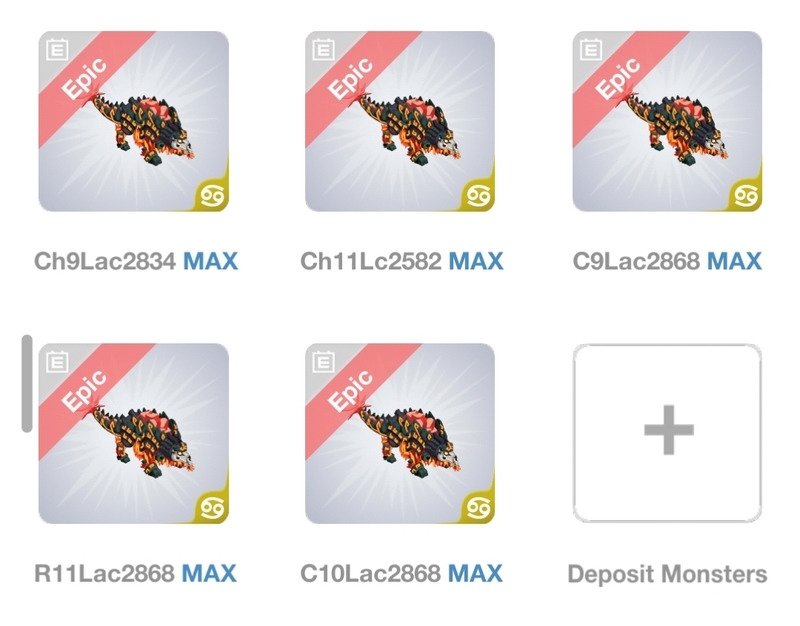Select the Ch9Lac2834 monster thumbnail

[x=134, y=121]
